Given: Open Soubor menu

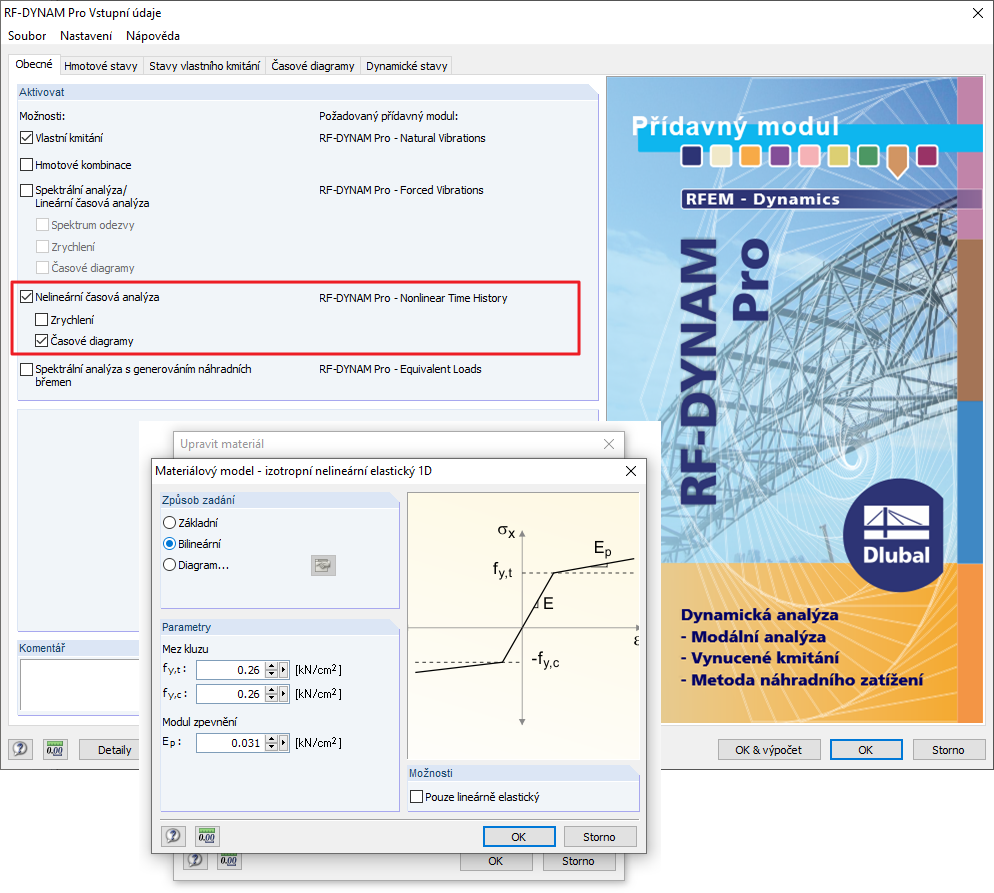Looking at the screenshot, I should [x=27, y=36].
